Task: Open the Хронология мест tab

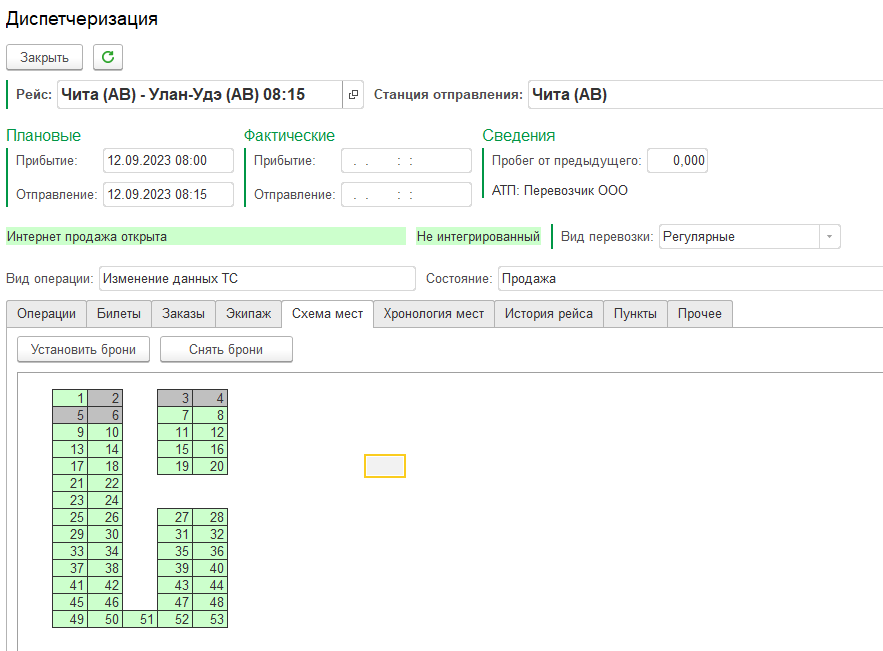Action: coord(433,314)
